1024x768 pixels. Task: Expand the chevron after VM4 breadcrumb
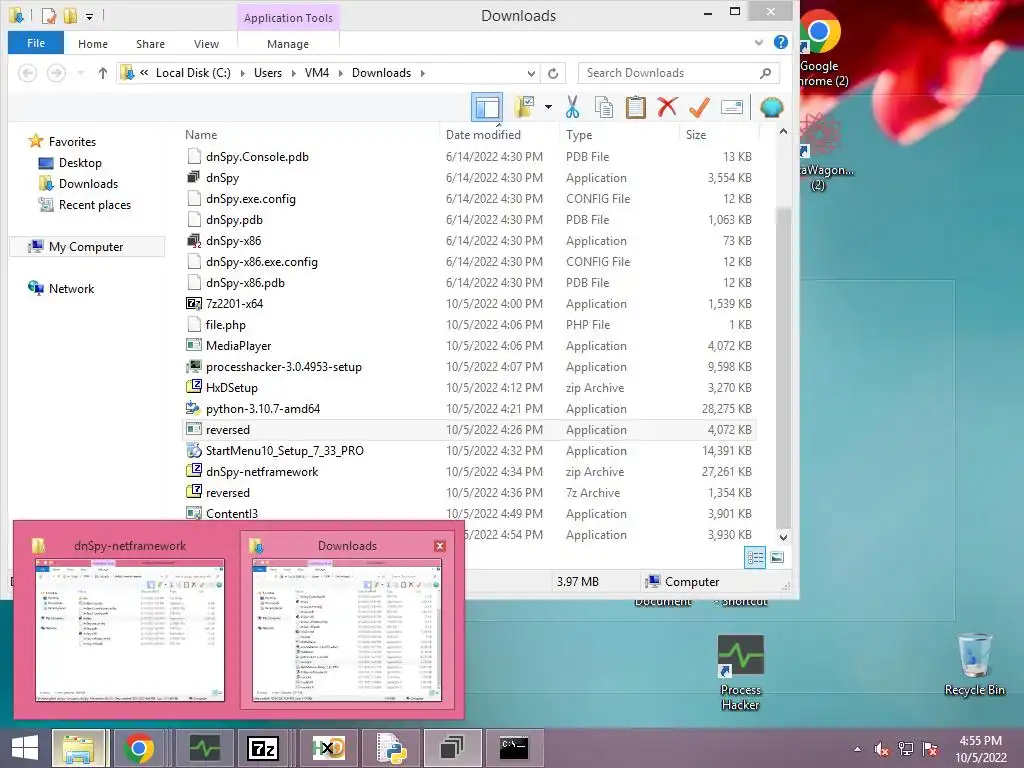340,73
